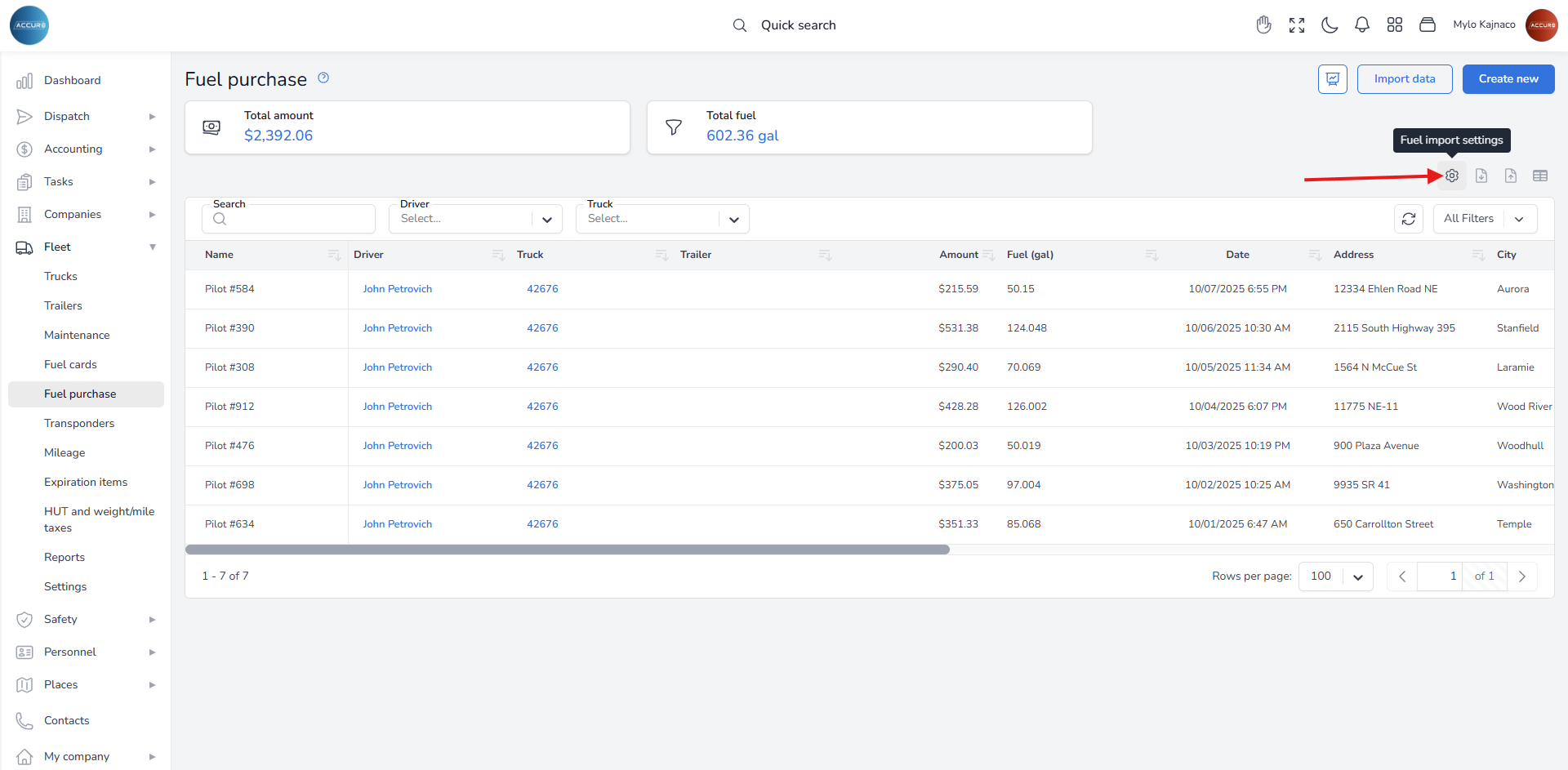This screenshot has height=770, width=1568.
Task: Click the horizontal table scrollbar
Action: point(568,550)
